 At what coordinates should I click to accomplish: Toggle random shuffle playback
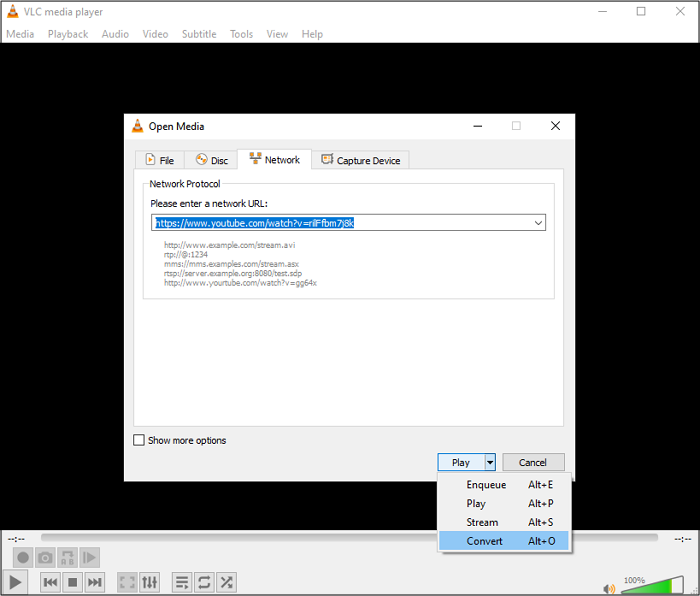pyautogui.click(x=227, y=582)
